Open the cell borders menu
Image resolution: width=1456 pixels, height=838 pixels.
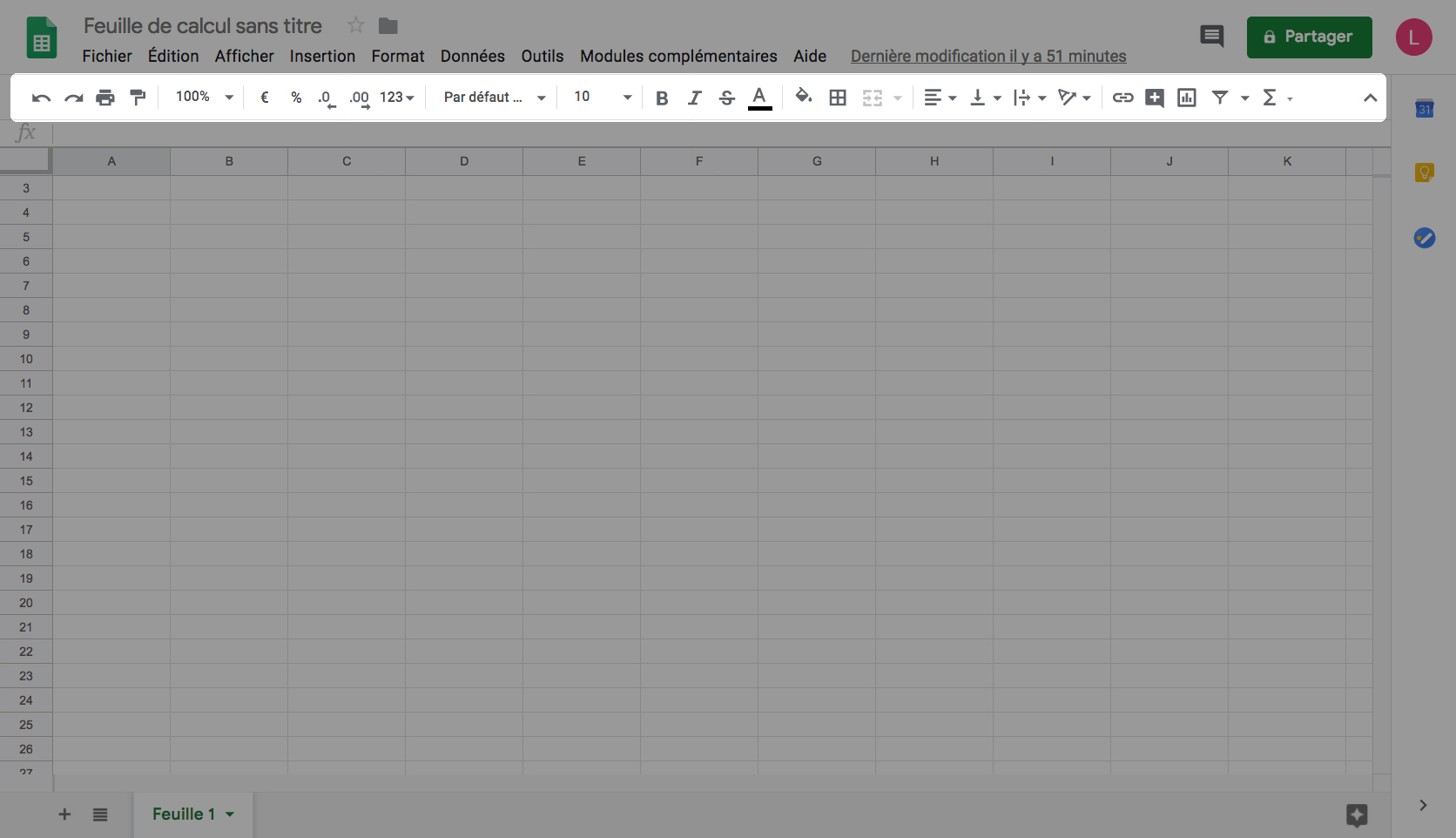point(838,98)
